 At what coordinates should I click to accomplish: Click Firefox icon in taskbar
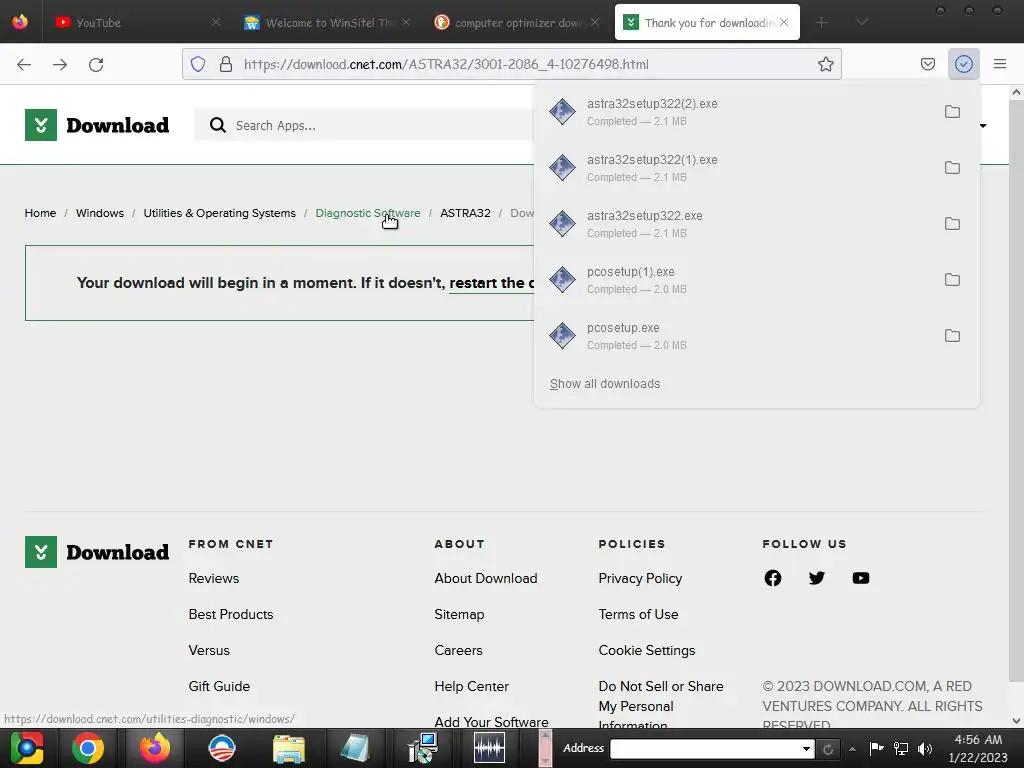155,748
